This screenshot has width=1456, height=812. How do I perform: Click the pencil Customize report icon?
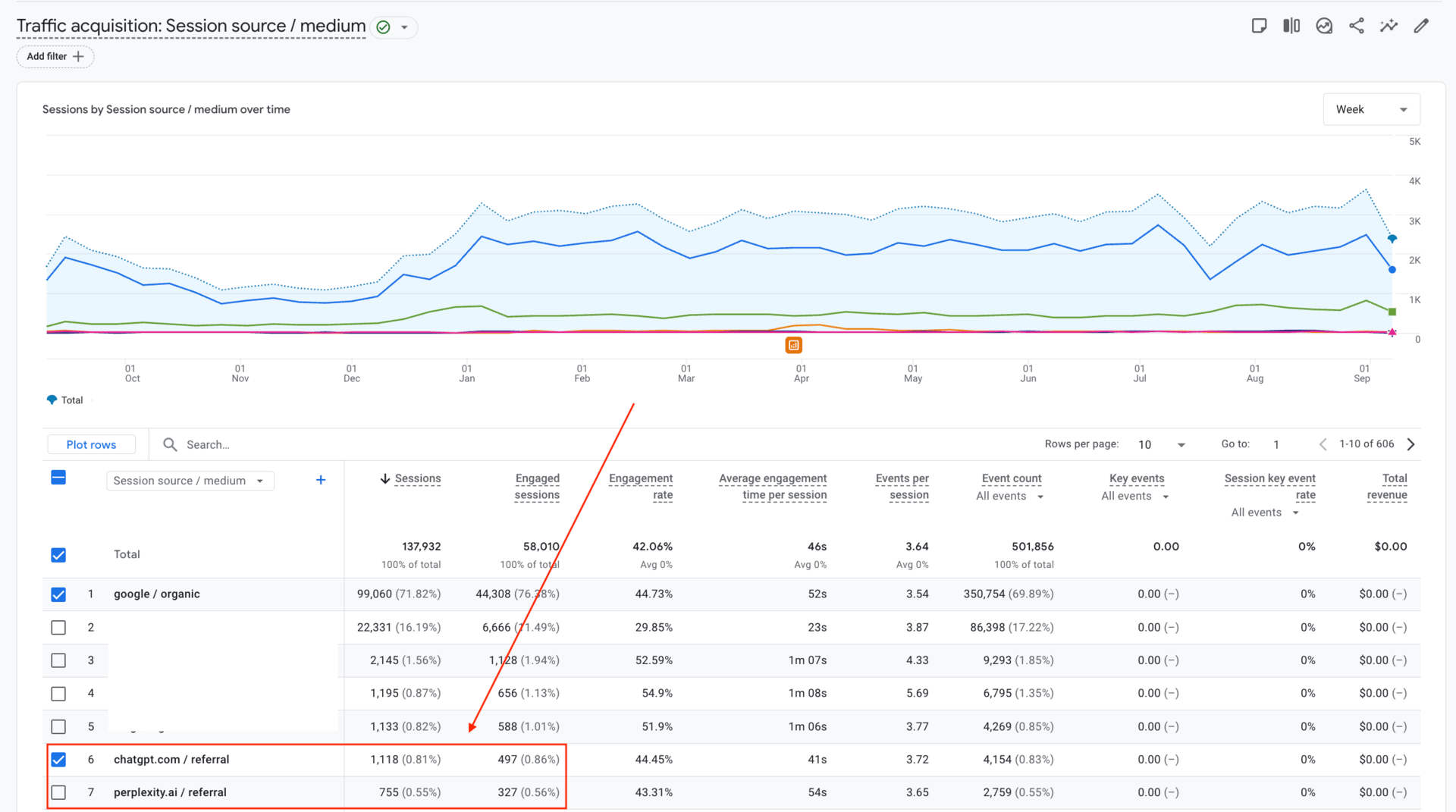[x=1421, y=26]
